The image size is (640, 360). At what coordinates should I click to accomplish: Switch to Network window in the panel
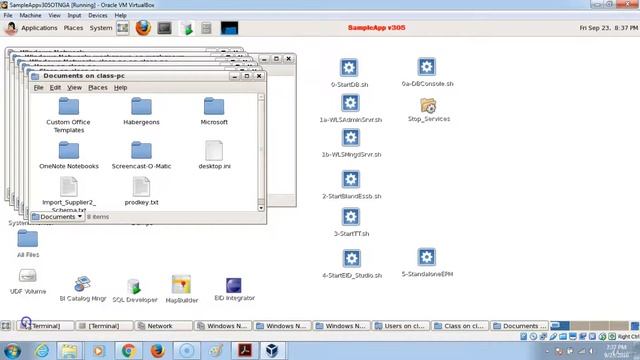[163, 326]
